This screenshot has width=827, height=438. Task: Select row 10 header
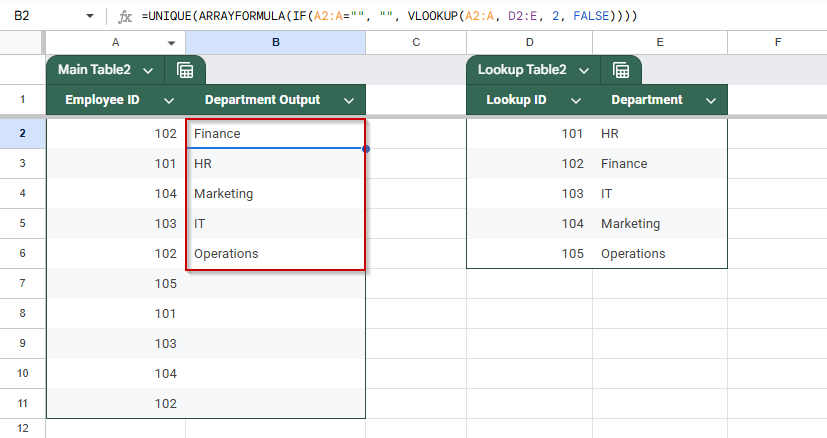22,373
